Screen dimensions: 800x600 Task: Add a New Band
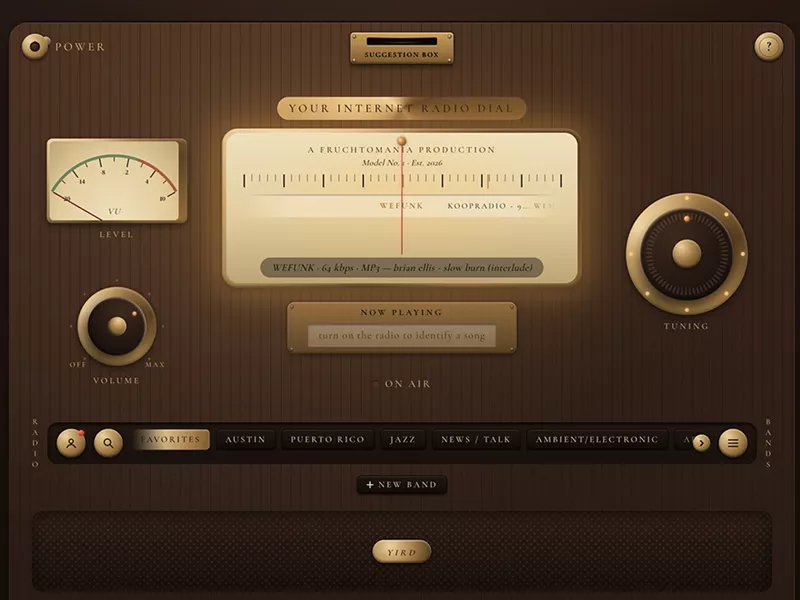[x=402, y=485]
